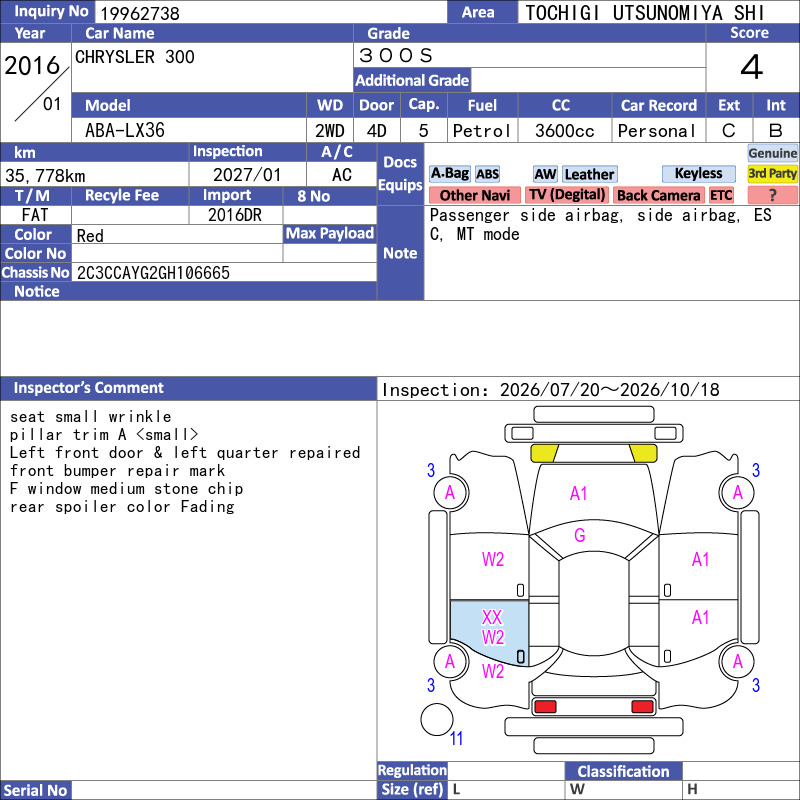Click the comment 'seat small wrinkle'
The width and height of the screenshot is (800, 800).
(x=91, y=416)
